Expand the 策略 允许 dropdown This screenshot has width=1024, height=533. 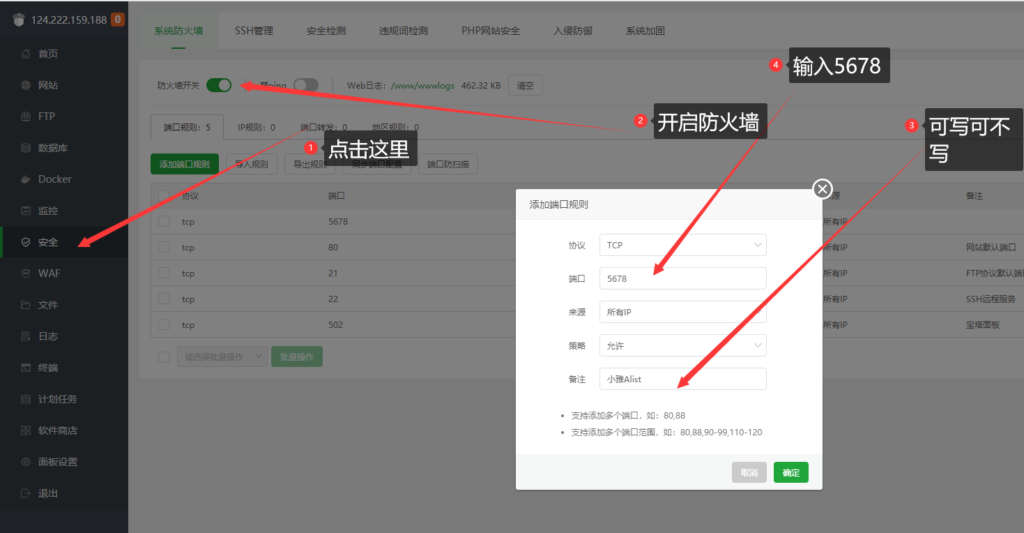pyautogui.click(x=682, y=345)
